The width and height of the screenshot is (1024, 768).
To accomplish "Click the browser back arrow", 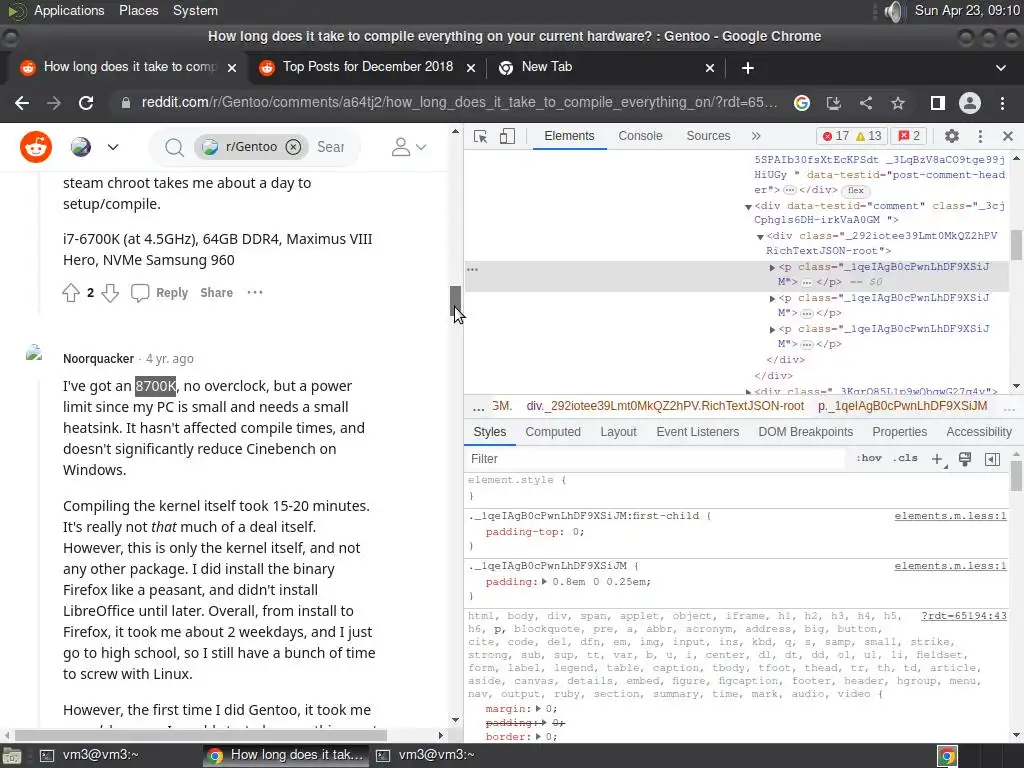I will (22, 103).
